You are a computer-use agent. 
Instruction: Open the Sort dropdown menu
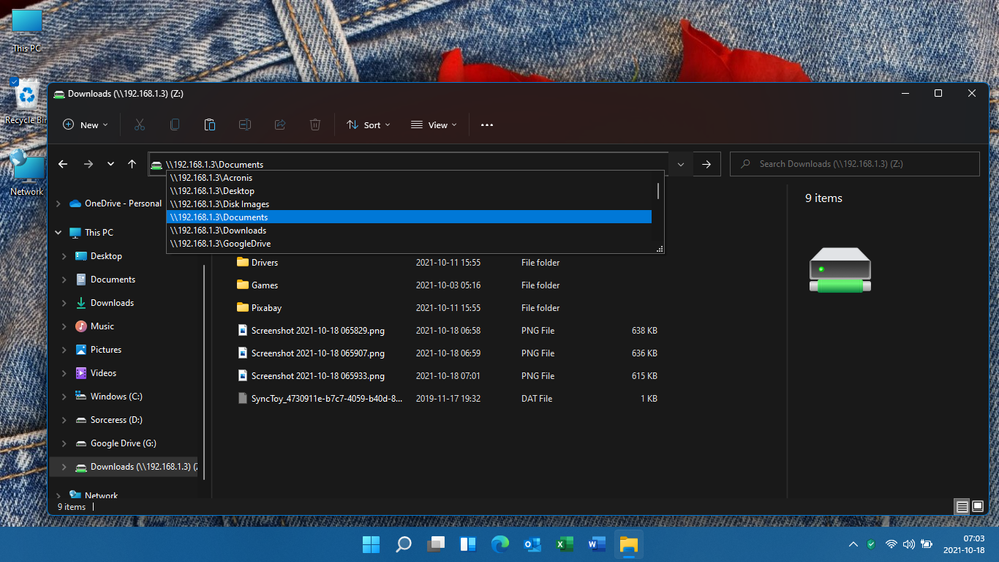368,125
